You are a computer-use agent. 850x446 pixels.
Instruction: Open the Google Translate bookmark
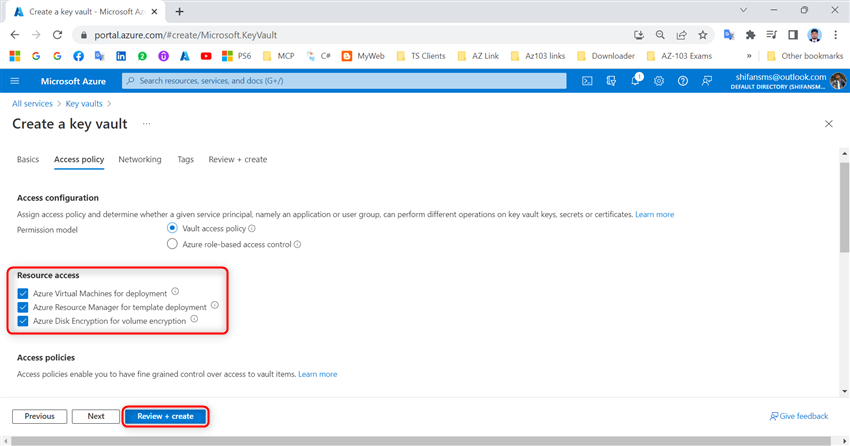[100, 56]
